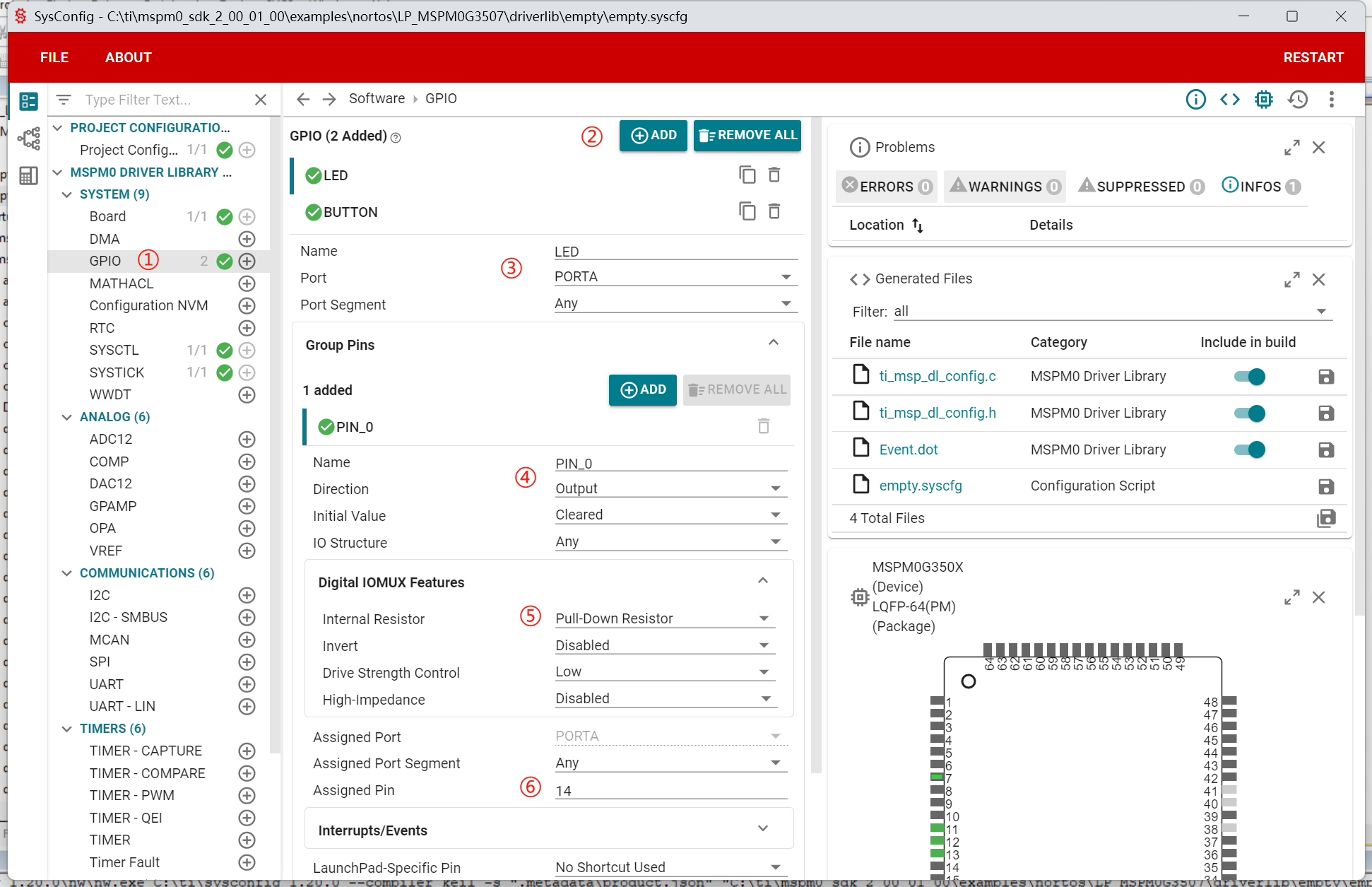This screenshot has width=1372, height=887.
Task: Expand the Problems panel to fullscreen
Action: [1291, 148]
